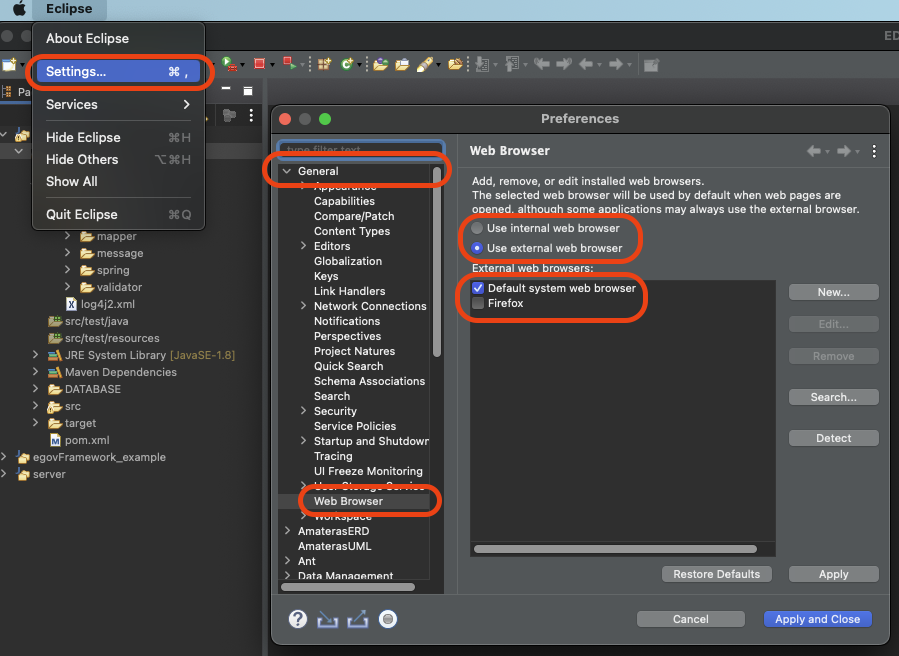Click the Import preferences icon
899x656 pixels.
[327, 619]
